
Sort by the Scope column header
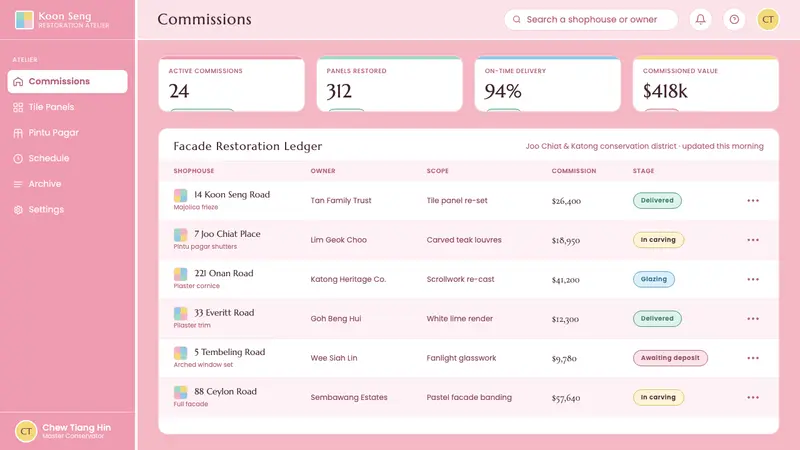(x=438, y=171)
